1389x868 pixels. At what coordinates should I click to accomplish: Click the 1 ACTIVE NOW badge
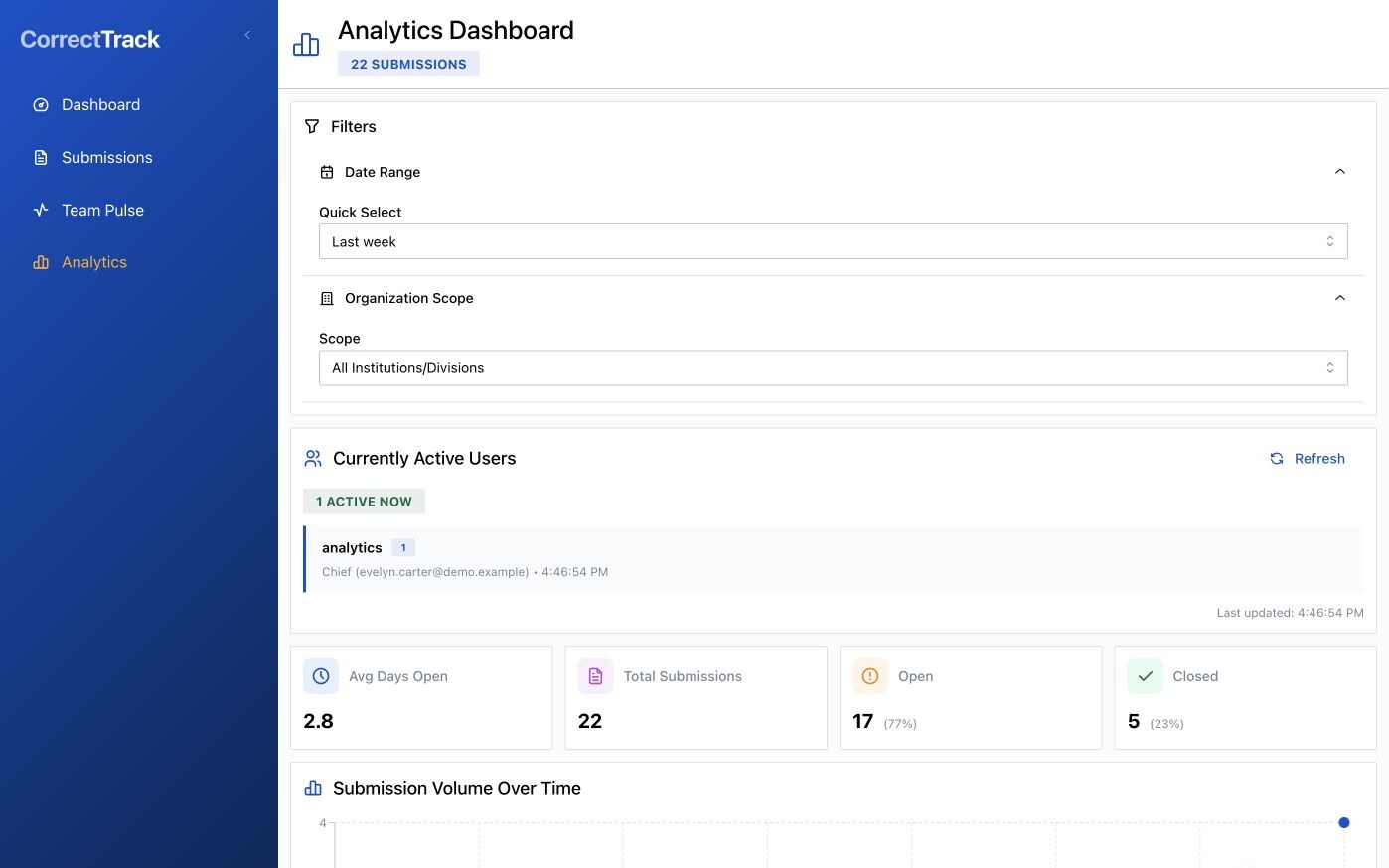click(364, 502)
